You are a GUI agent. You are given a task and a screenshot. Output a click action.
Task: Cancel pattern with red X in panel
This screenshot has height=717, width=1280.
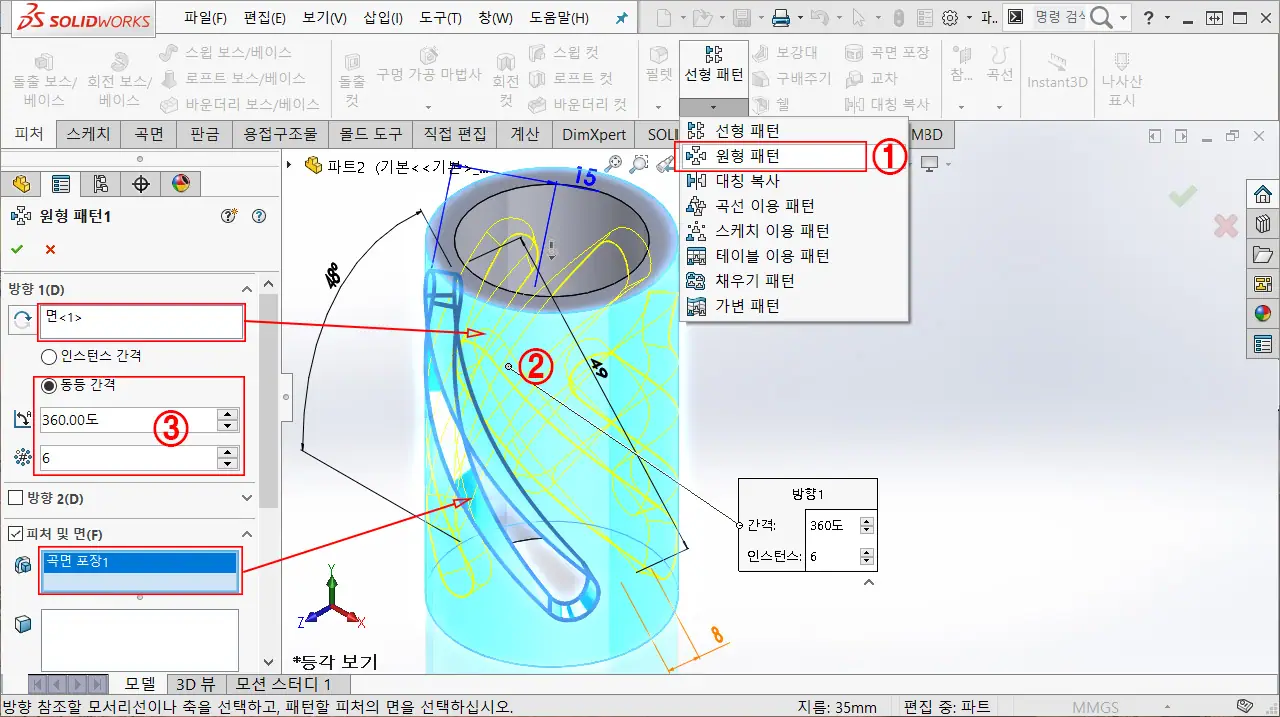click(x=50, y=249)
